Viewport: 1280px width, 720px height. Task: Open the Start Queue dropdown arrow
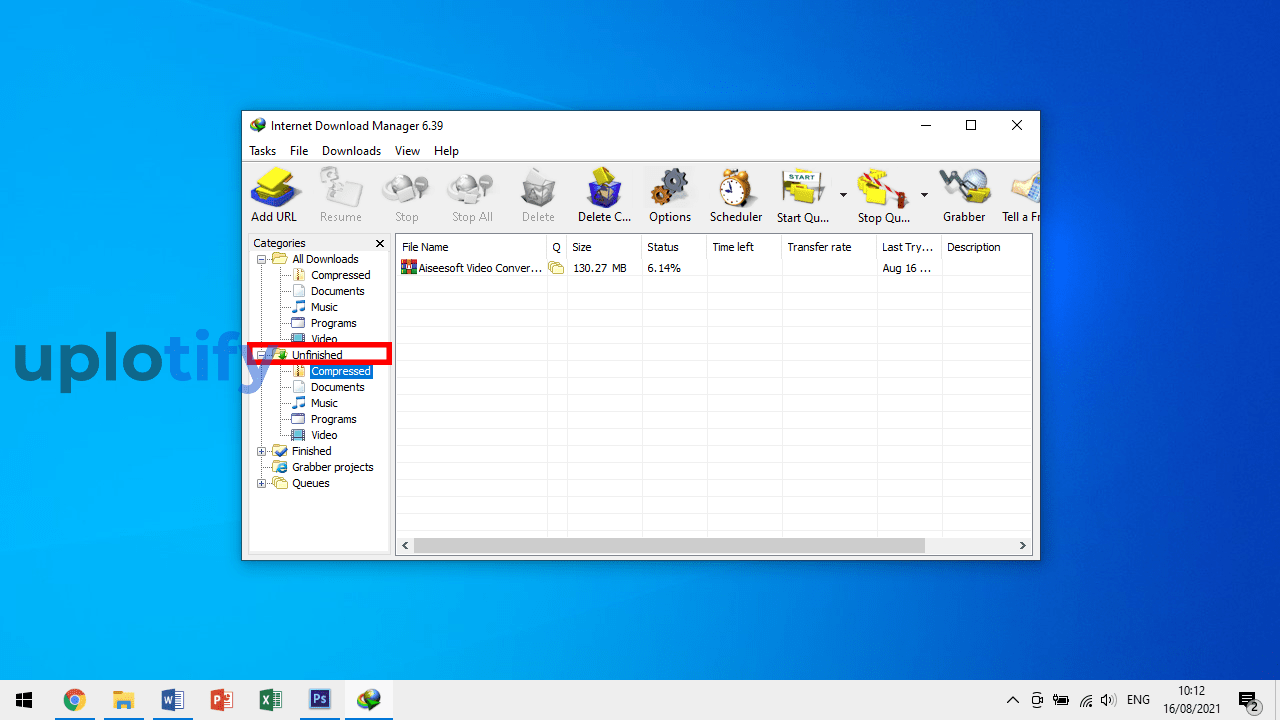(x=842, y=196)
